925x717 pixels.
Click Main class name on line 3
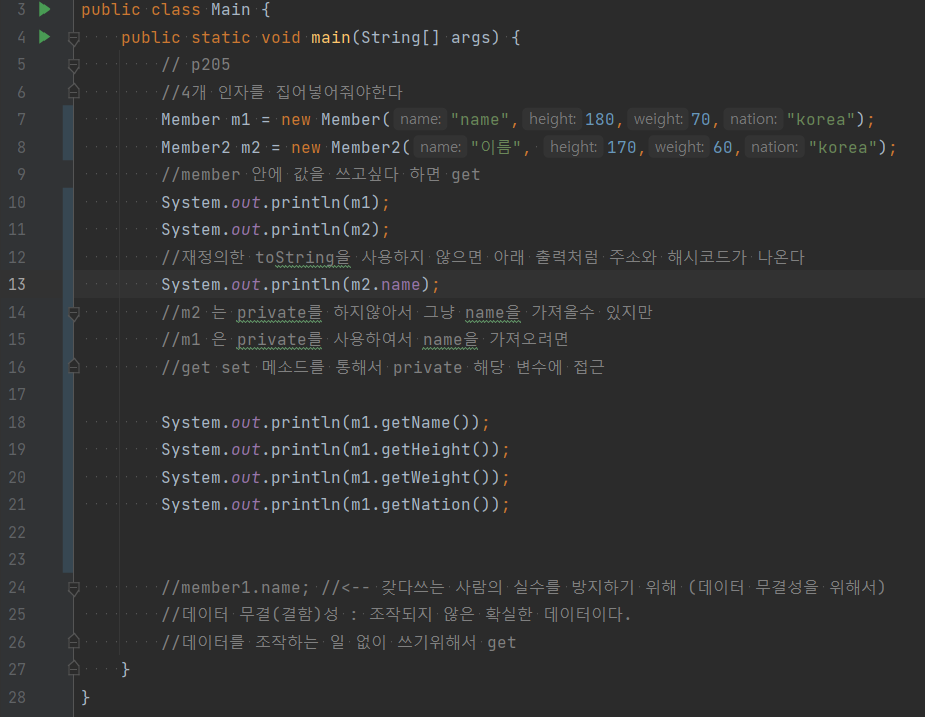pos(231,9)
